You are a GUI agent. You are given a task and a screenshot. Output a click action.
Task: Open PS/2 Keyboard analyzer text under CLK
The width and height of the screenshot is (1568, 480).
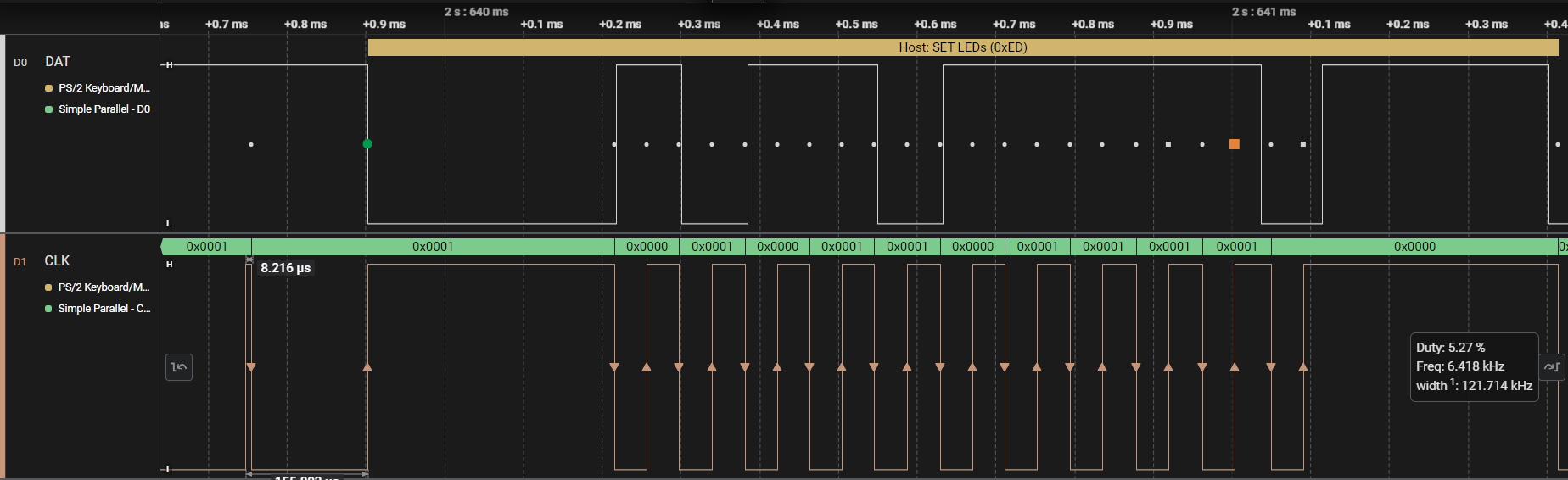(104, 287)
